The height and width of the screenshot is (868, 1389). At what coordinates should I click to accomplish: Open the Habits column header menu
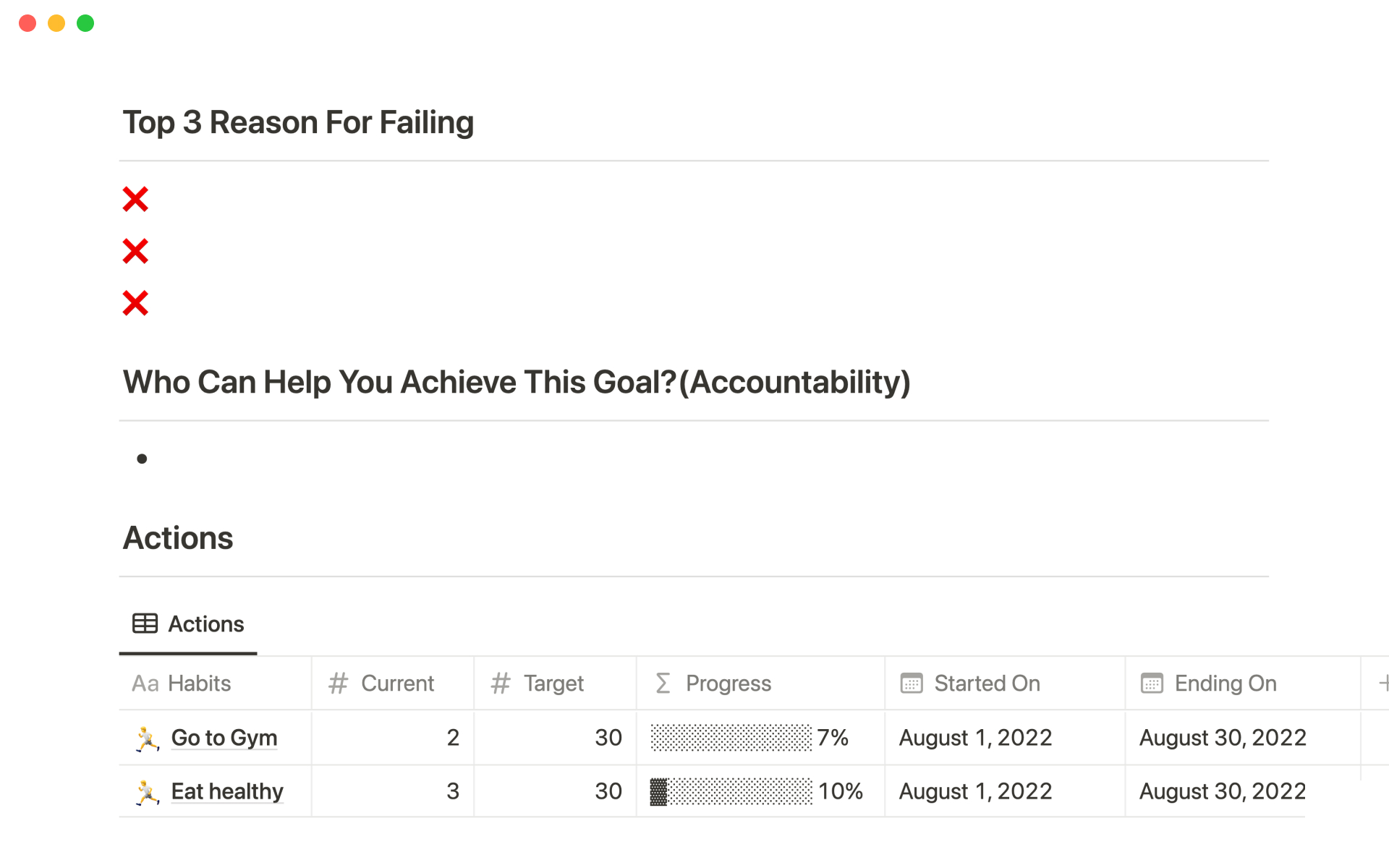pyautogui.click(x=199, y=683)
